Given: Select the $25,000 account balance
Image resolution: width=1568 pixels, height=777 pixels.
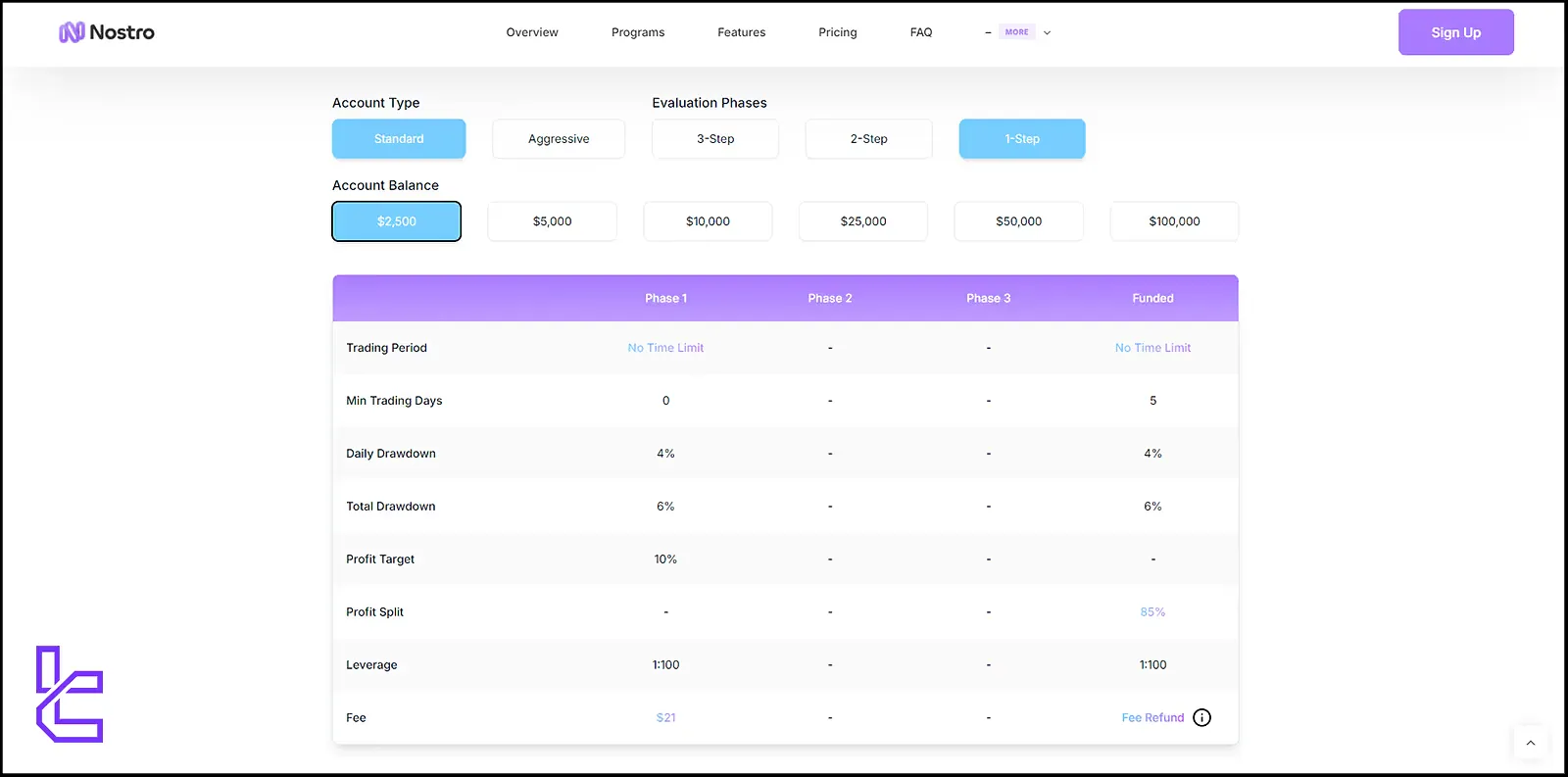Looking at the screenshot, I should pos(863,221).
